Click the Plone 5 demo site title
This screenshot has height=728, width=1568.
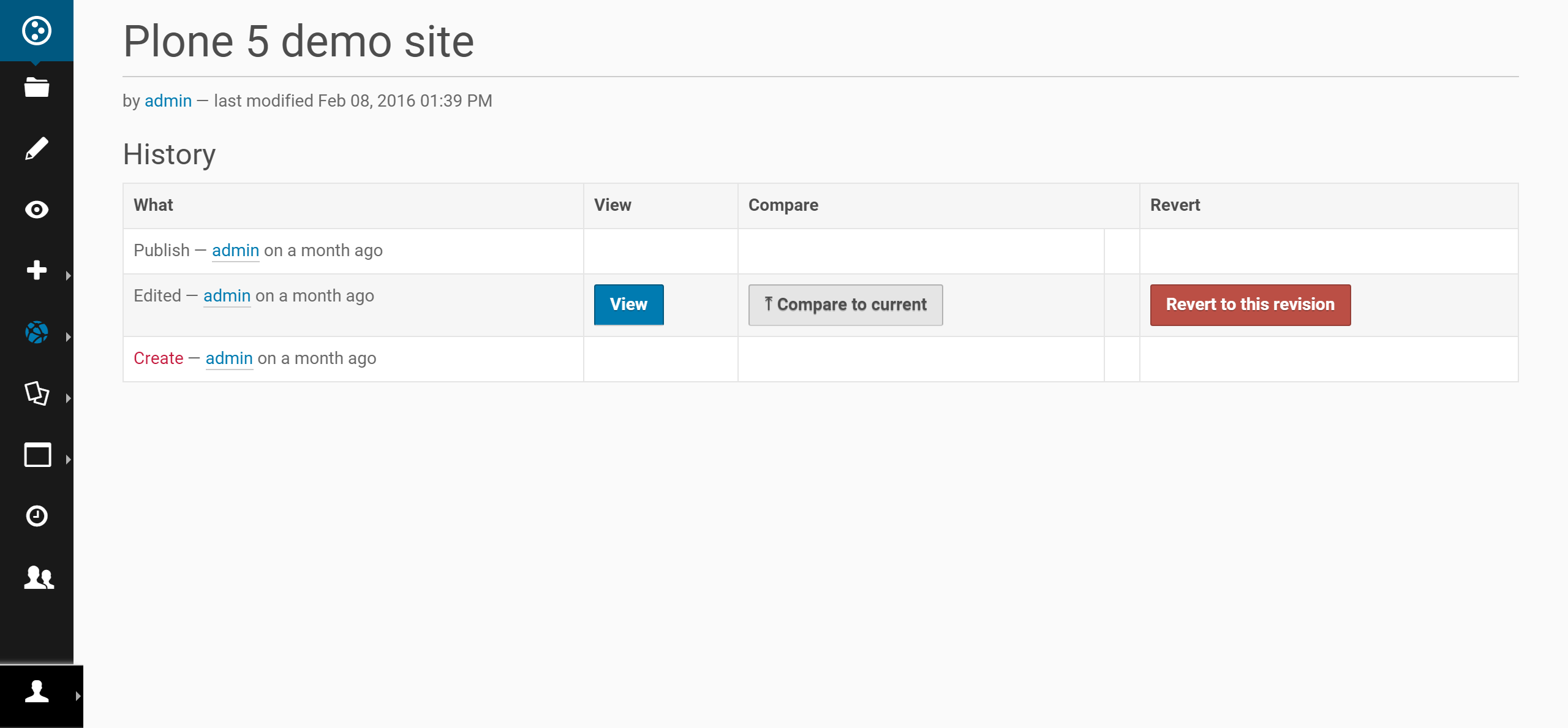[x=298, y=42]
